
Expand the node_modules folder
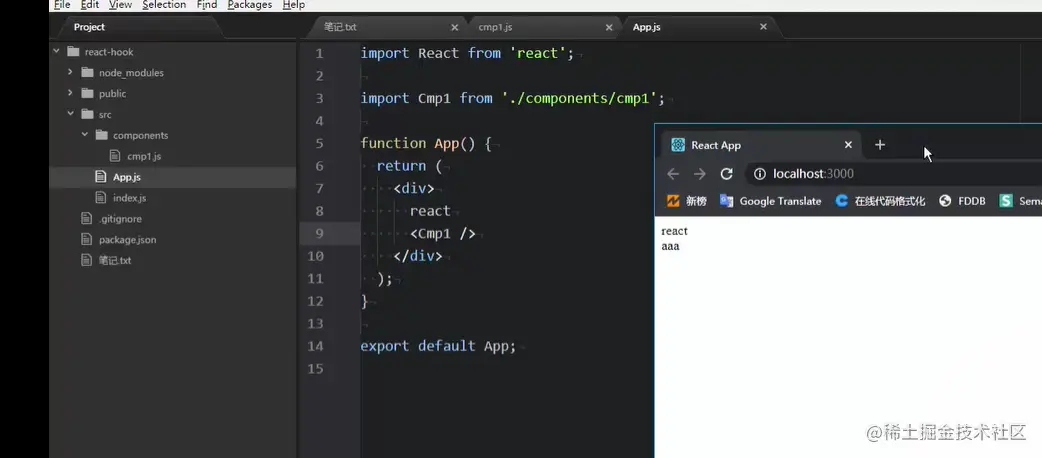(70, 72)
